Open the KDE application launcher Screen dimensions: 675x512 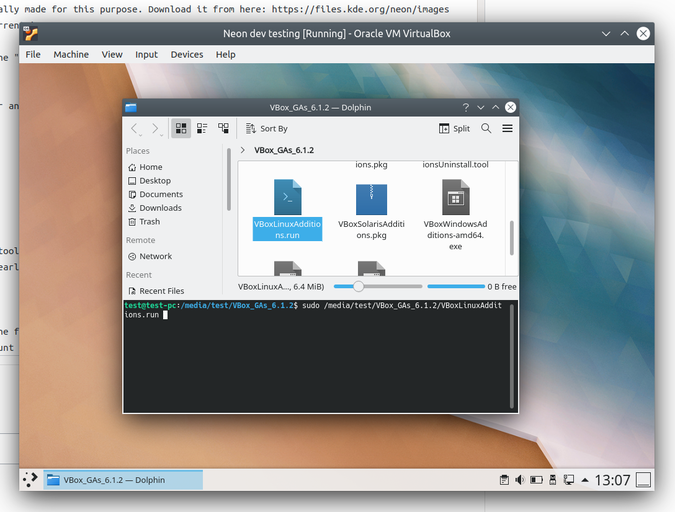(31, 480)
